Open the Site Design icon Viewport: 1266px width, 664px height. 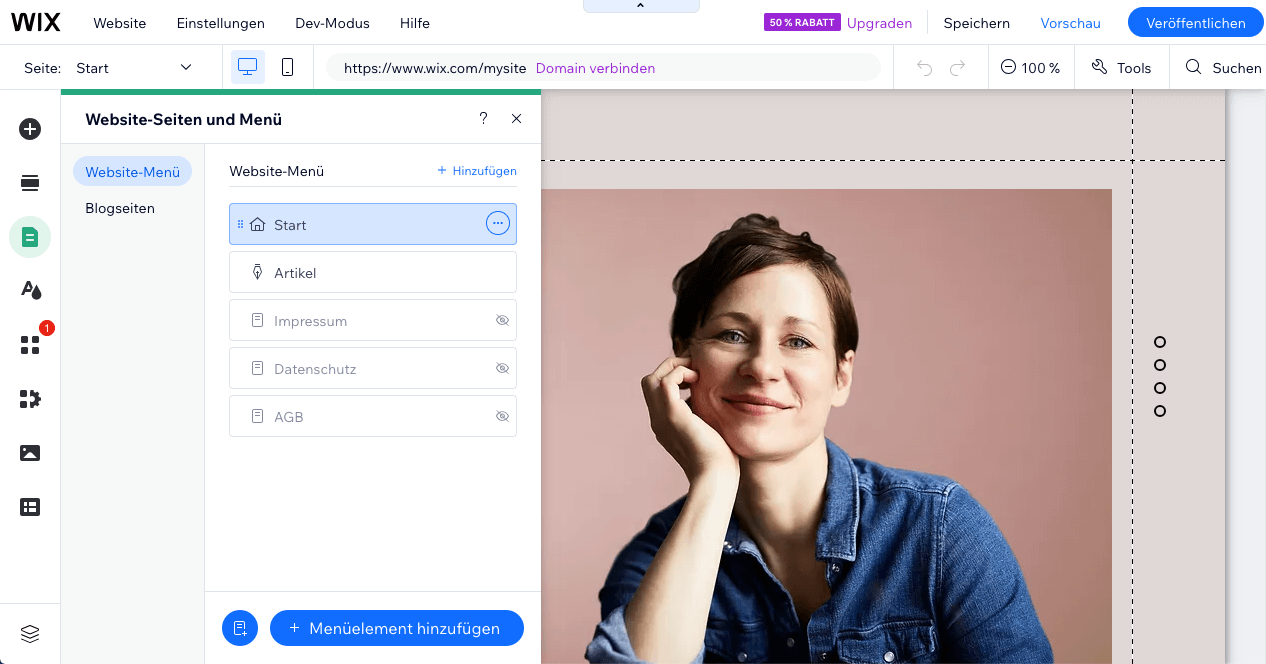(x=30, y=290)
